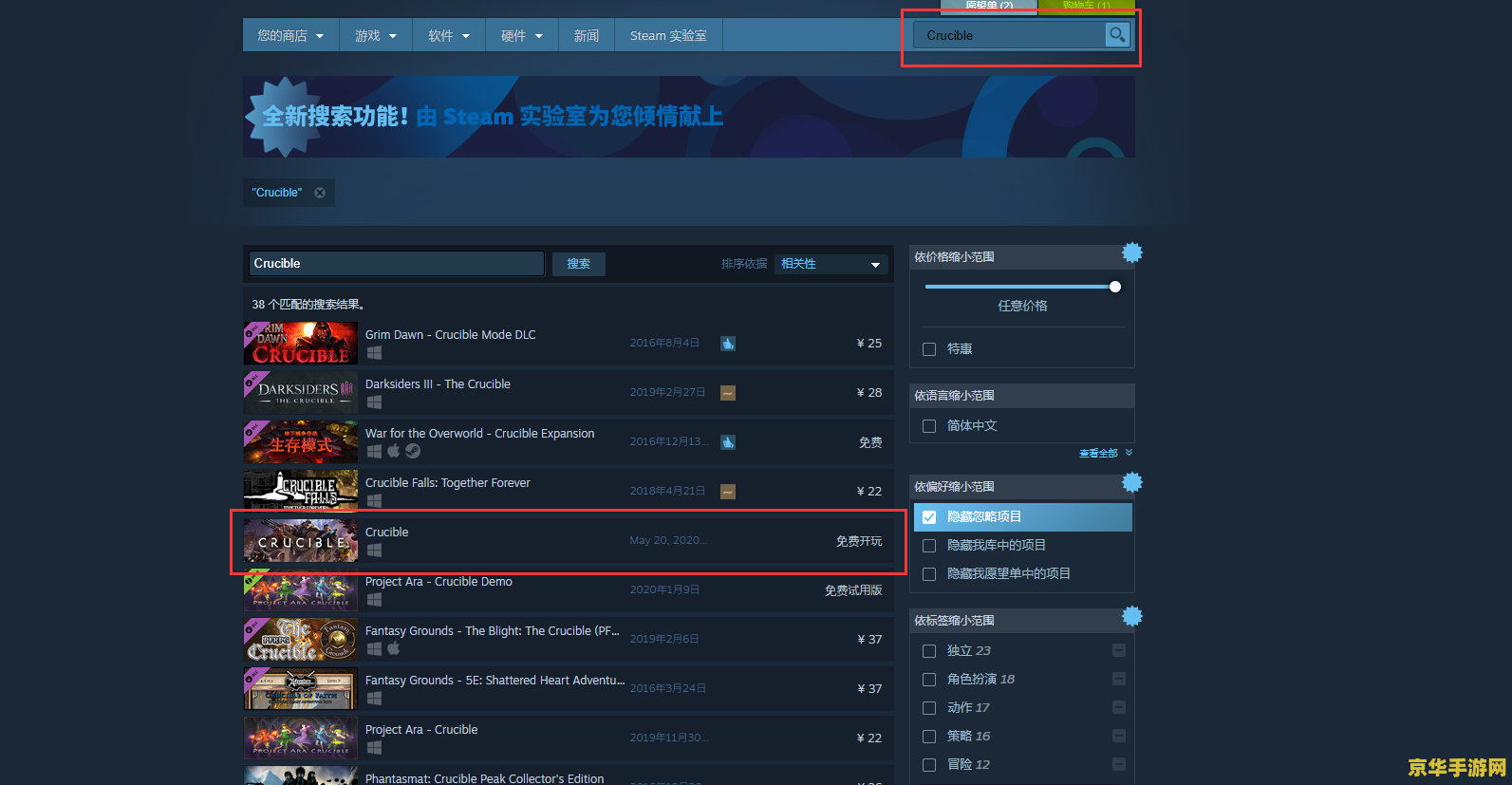Click Windows icon under Crucible result
Screen dimensions: 1512x785
point(374,551)
